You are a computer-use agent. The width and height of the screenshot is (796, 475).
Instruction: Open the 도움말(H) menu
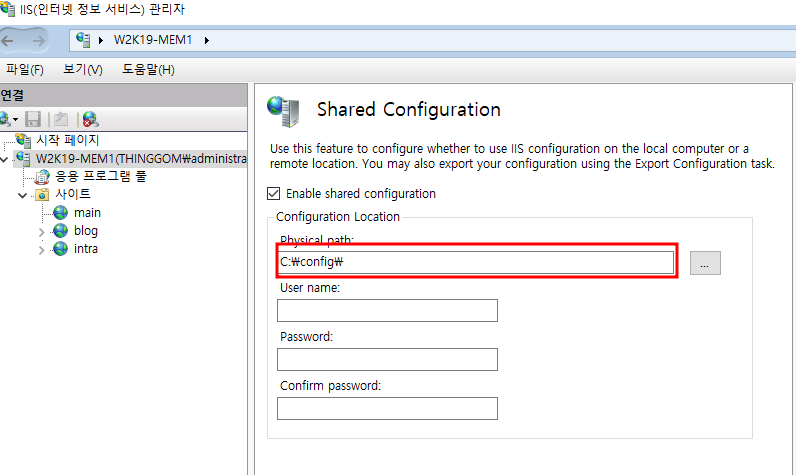148,70
